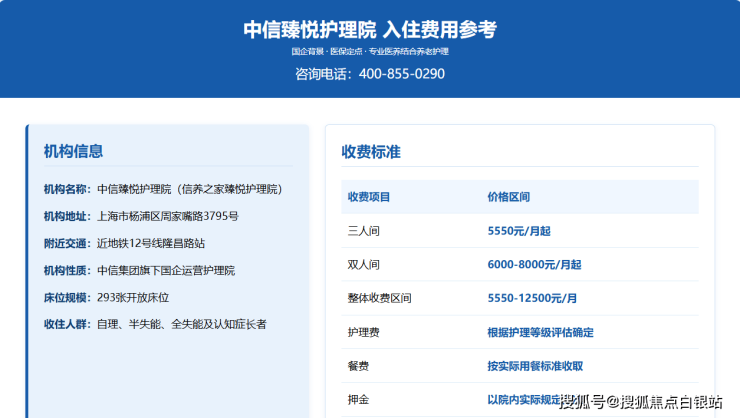740x418 pixels.
Task: Click the 收费项目 column header
Action: [369, 197]
